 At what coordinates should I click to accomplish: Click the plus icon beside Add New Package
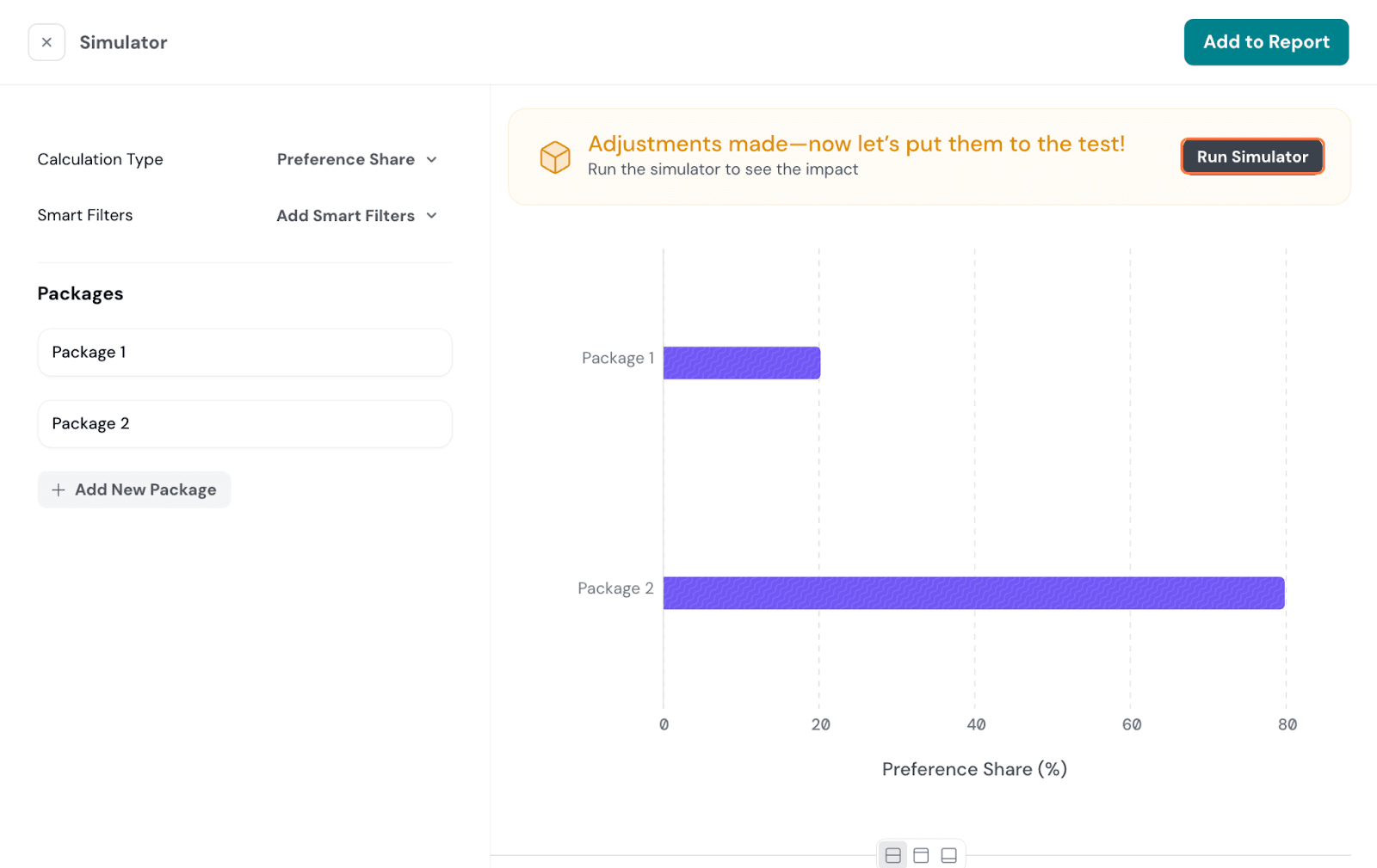(x=59, y=489)
